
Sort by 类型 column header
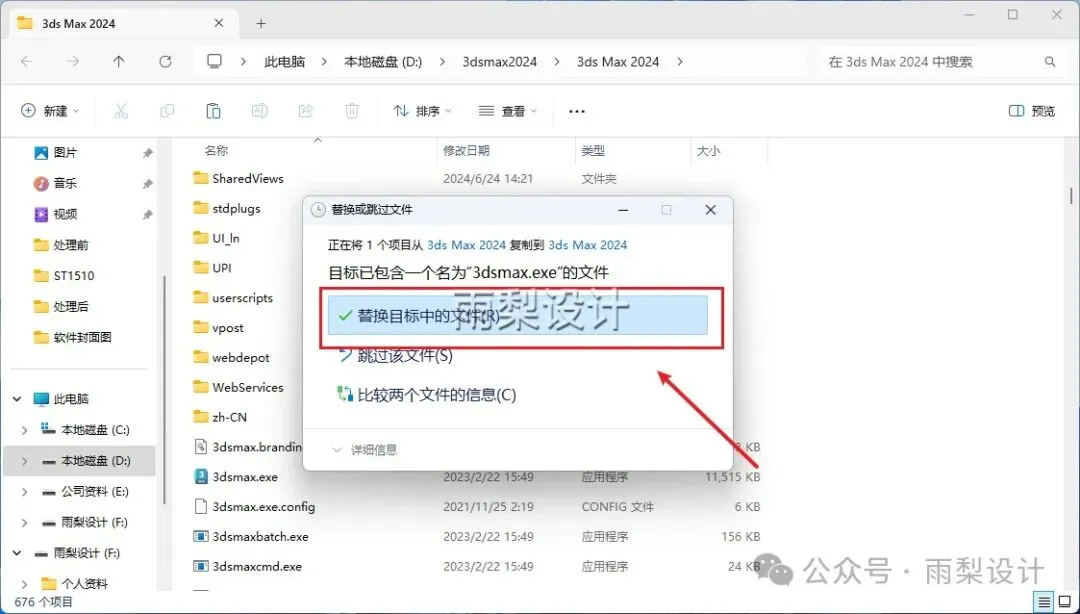click(x=593, y=150)
